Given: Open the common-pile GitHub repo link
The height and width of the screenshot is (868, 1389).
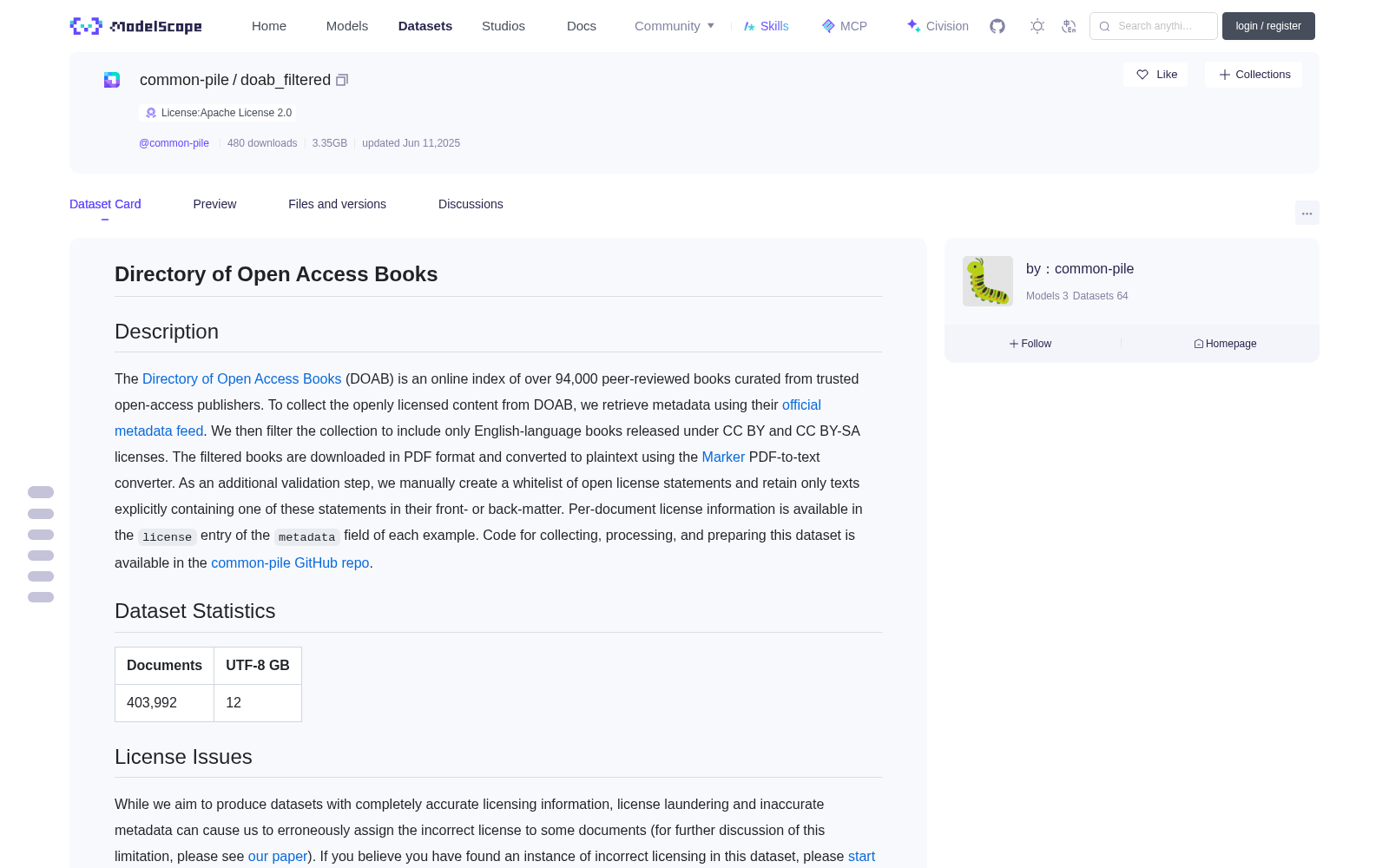Looking at the screenshot, I should coord(290,562).
